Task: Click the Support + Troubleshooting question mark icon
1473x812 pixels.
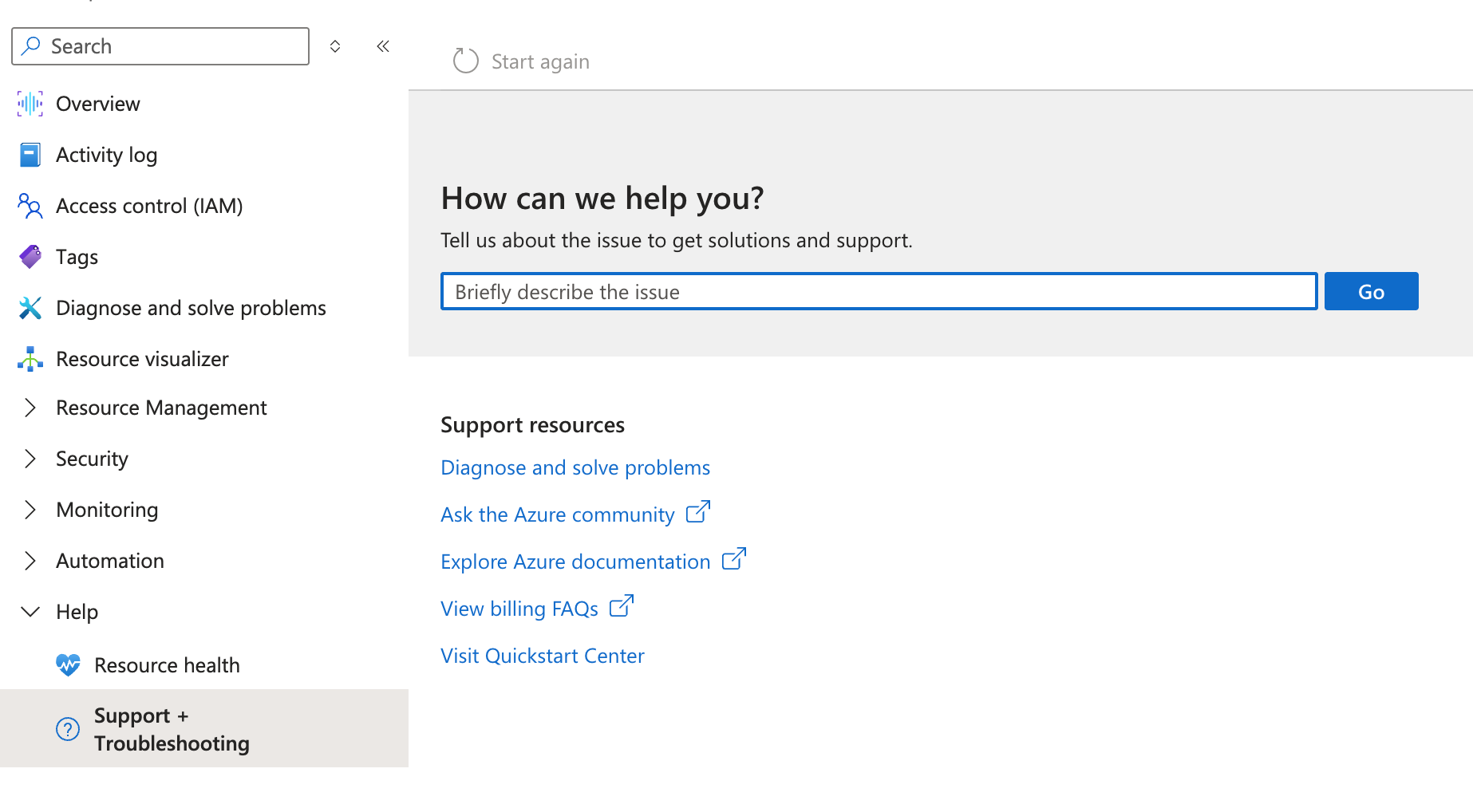Action: (68, 728)
